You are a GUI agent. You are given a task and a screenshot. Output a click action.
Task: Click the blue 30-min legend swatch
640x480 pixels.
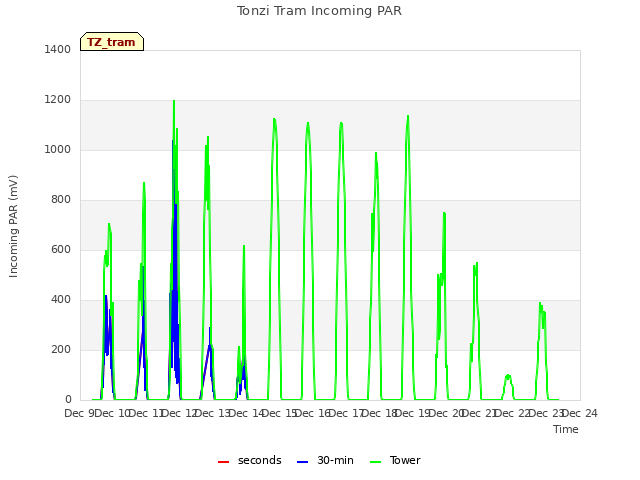click(302, 462)
